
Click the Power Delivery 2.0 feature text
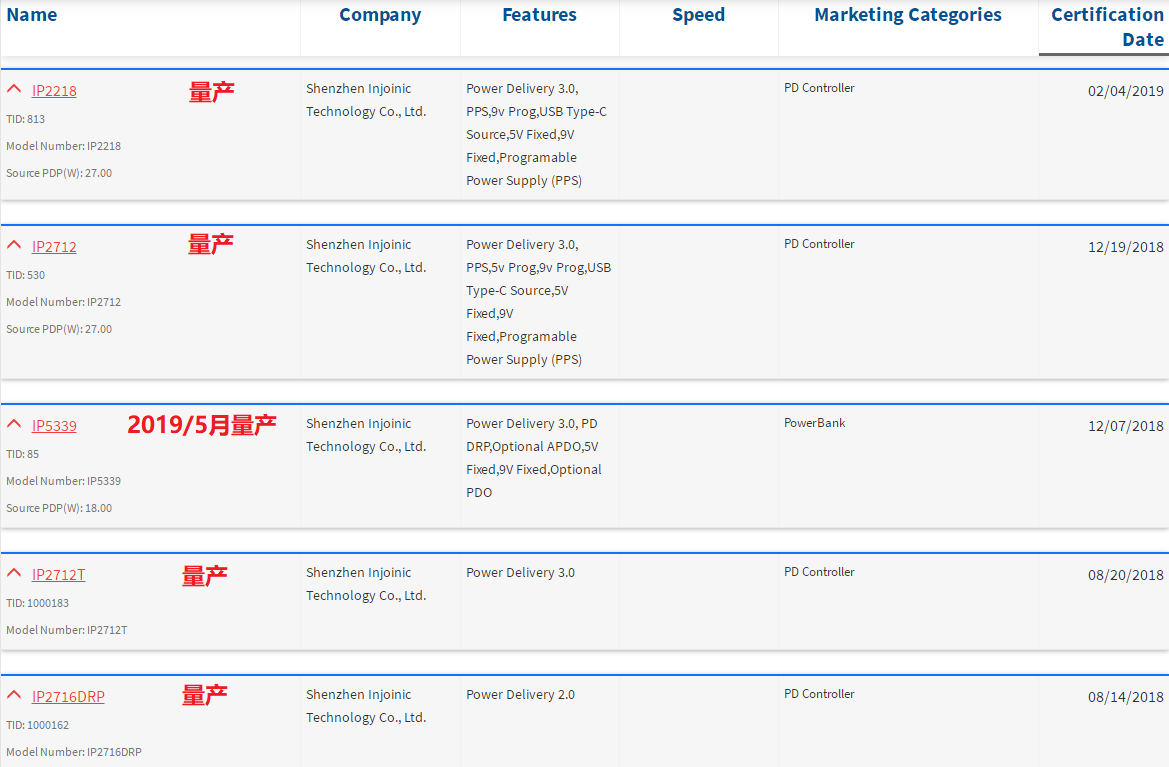click(x=520, y=695)
